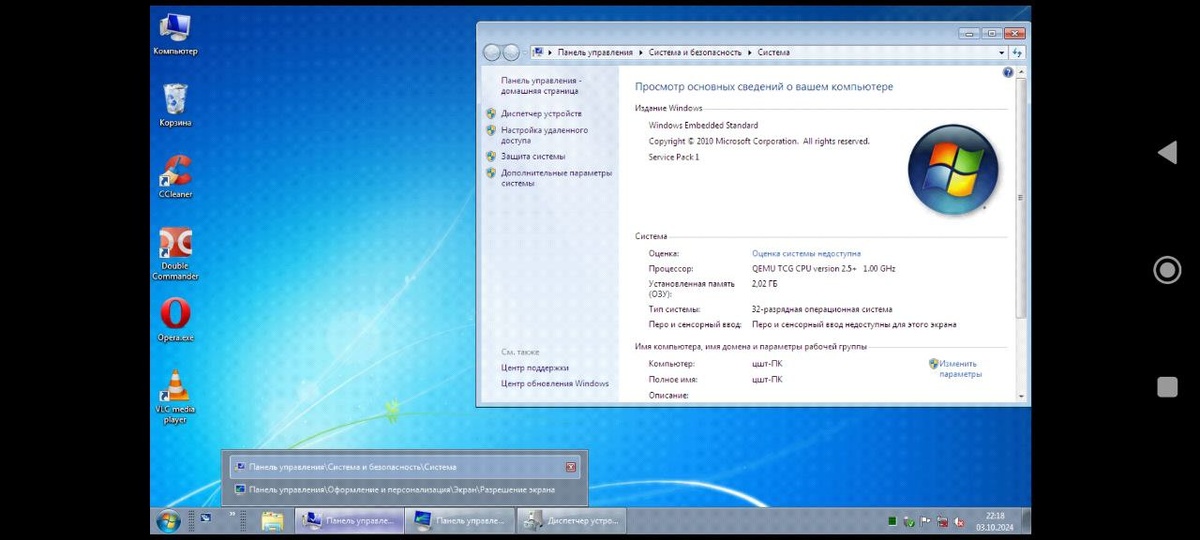This screenshot has height=540, width=1200.
Task: Click the shield icon beside Диспетчер устройств
Action: (x=491, y=114)
